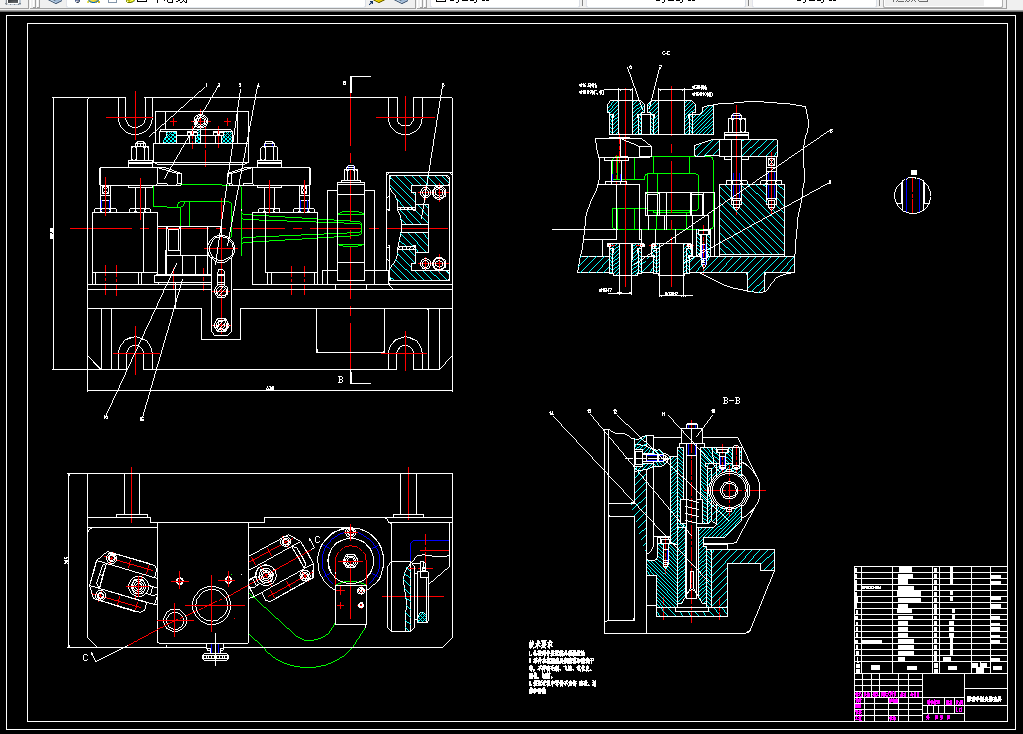Select the B-B section view label
The width and height of the screenshot is (1023, 734).
(x=731, y=401)
